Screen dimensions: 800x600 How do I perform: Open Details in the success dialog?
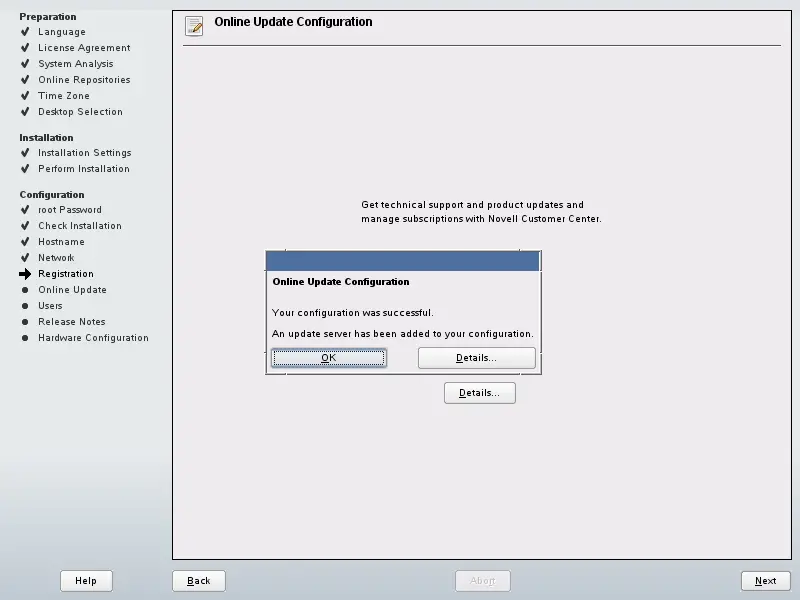[x=477, y=358]
